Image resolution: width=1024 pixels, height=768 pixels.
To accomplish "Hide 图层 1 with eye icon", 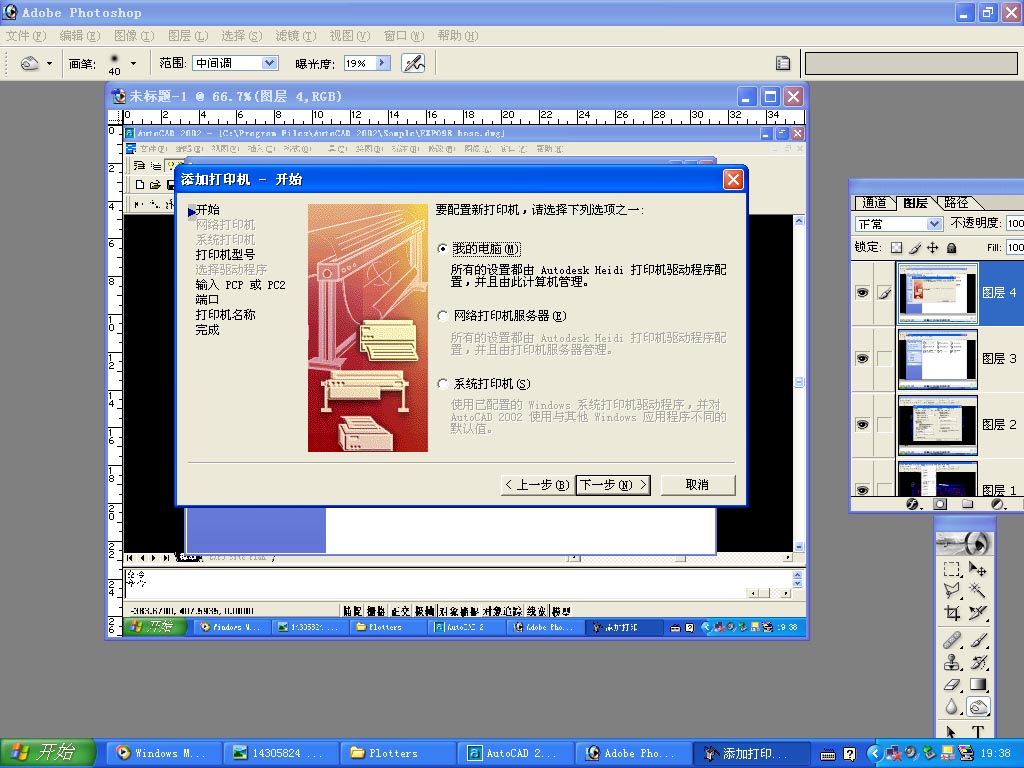I will point(862,489).
